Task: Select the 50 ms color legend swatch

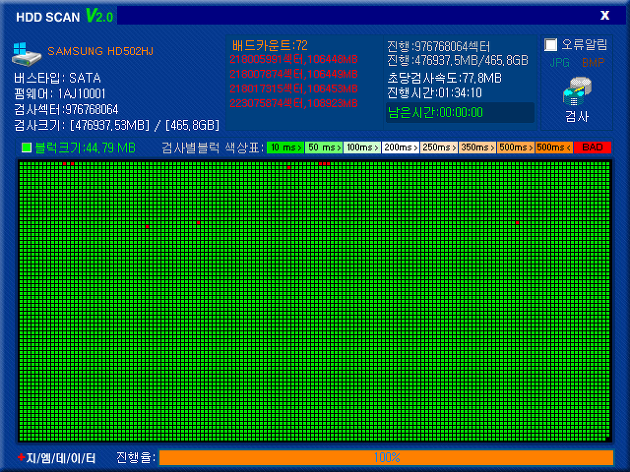Action: [x=324, y=147]
